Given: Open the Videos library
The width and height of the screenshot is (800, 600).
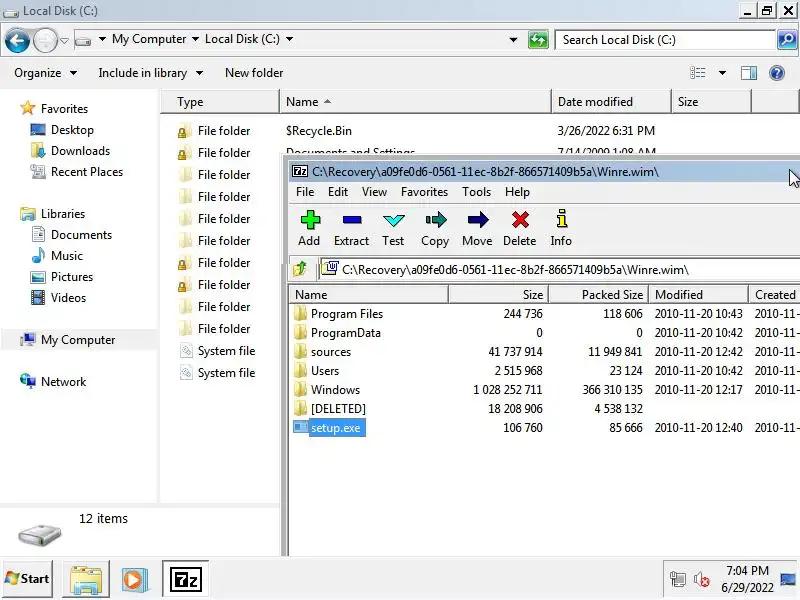Looking at the screenshot, I should pos(58,297).
